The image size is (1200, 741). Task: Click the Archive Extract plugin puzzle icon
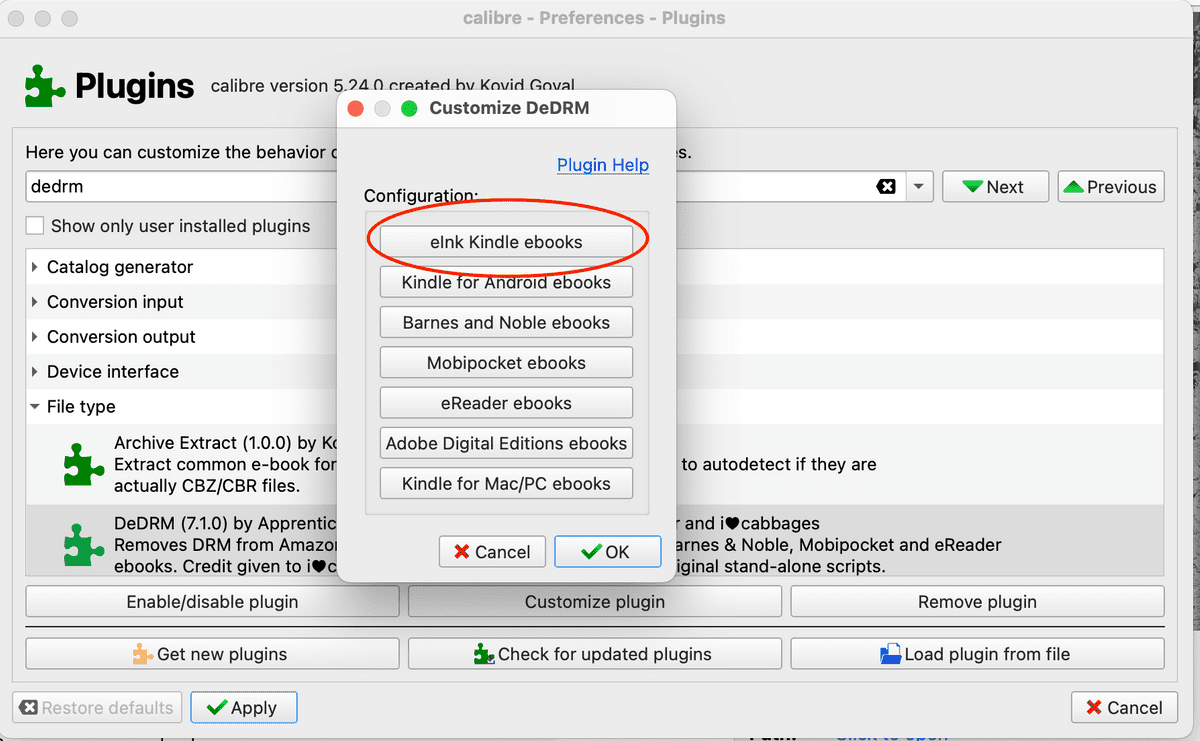(x=84, y=464)
